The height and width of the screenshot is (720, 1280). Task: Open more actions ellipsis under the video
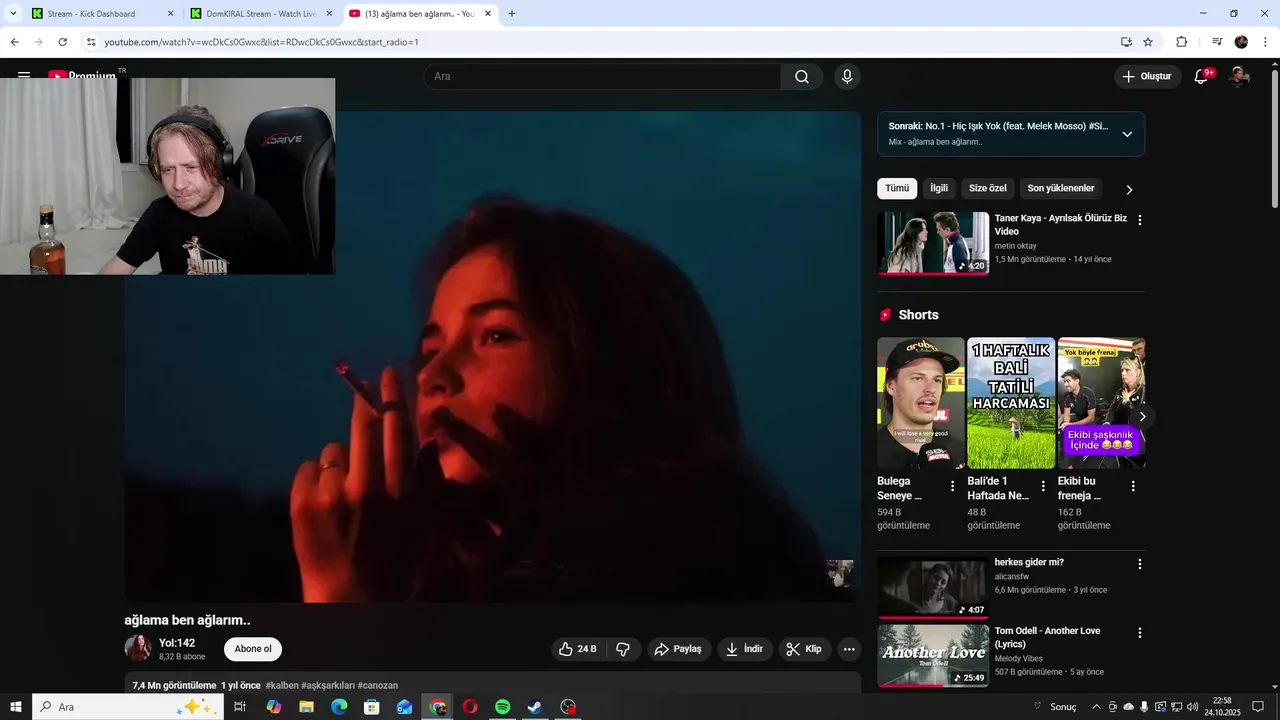[849, 649]
